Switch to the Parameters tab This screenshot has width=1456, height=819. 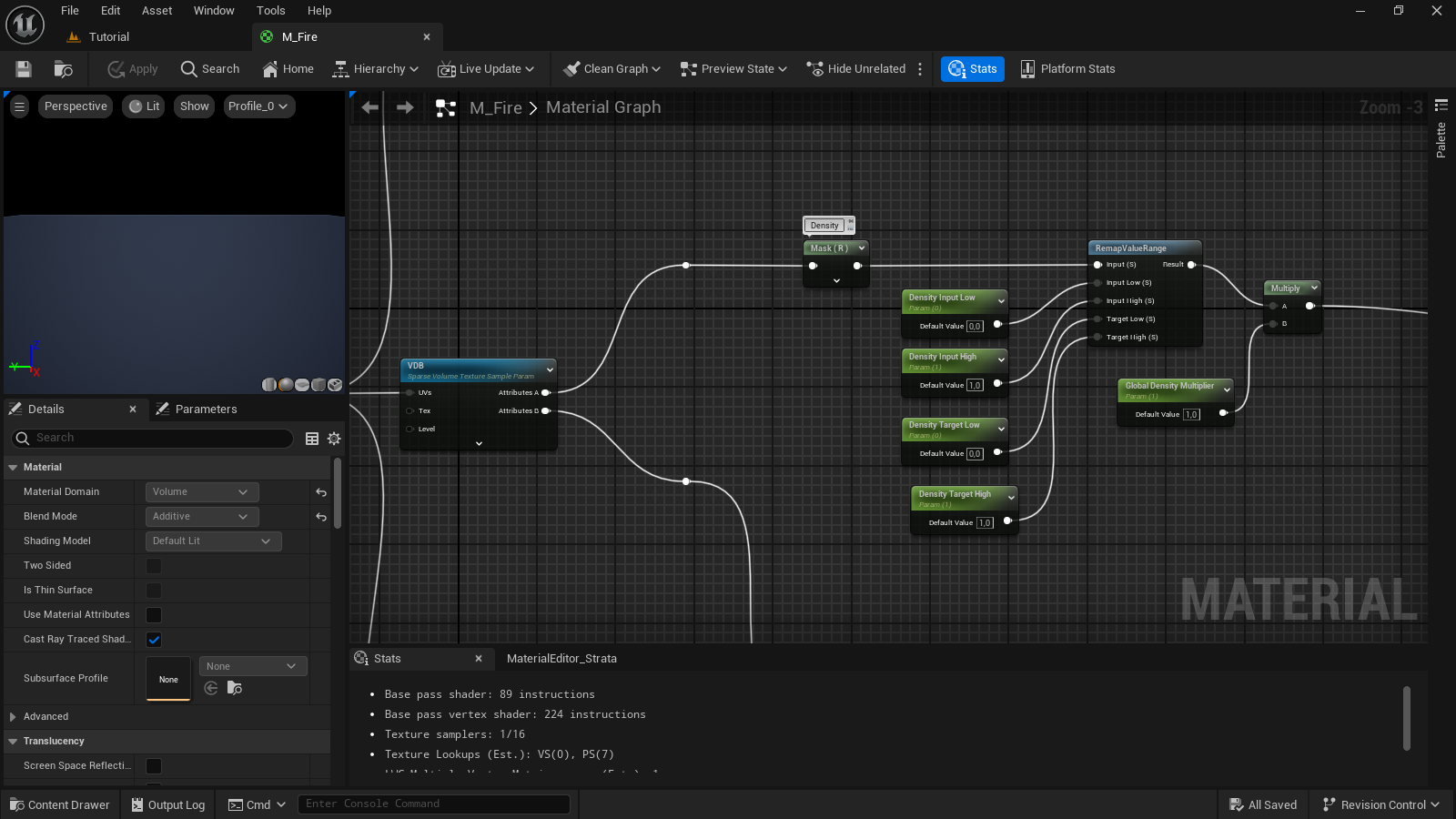[206, 409]
